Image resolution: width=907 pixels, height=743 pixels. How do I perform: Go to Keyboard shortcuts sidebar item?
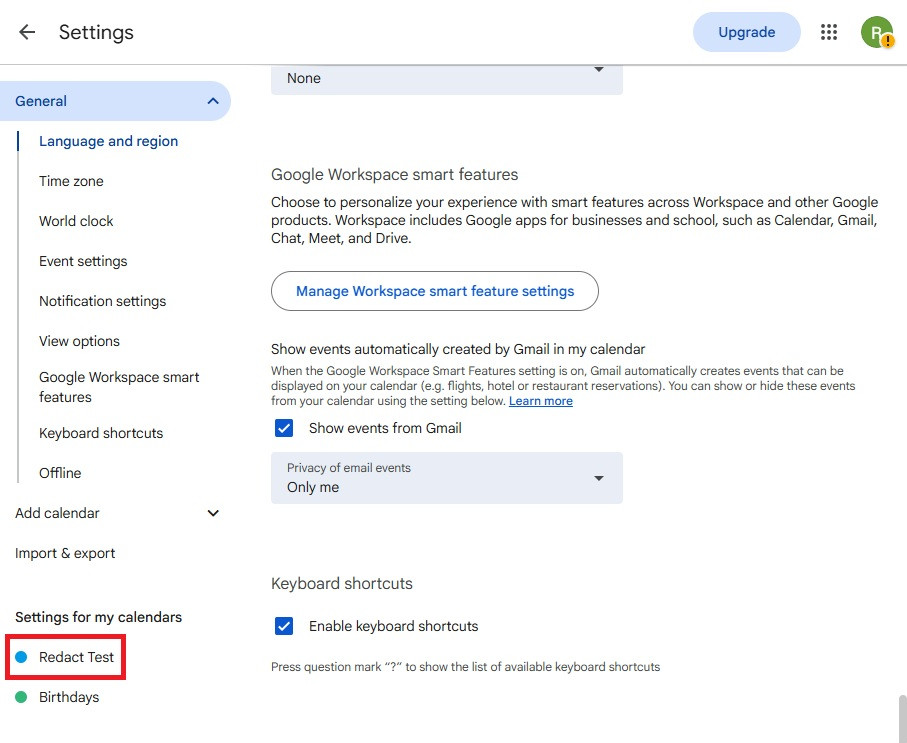tap(101, 433)
